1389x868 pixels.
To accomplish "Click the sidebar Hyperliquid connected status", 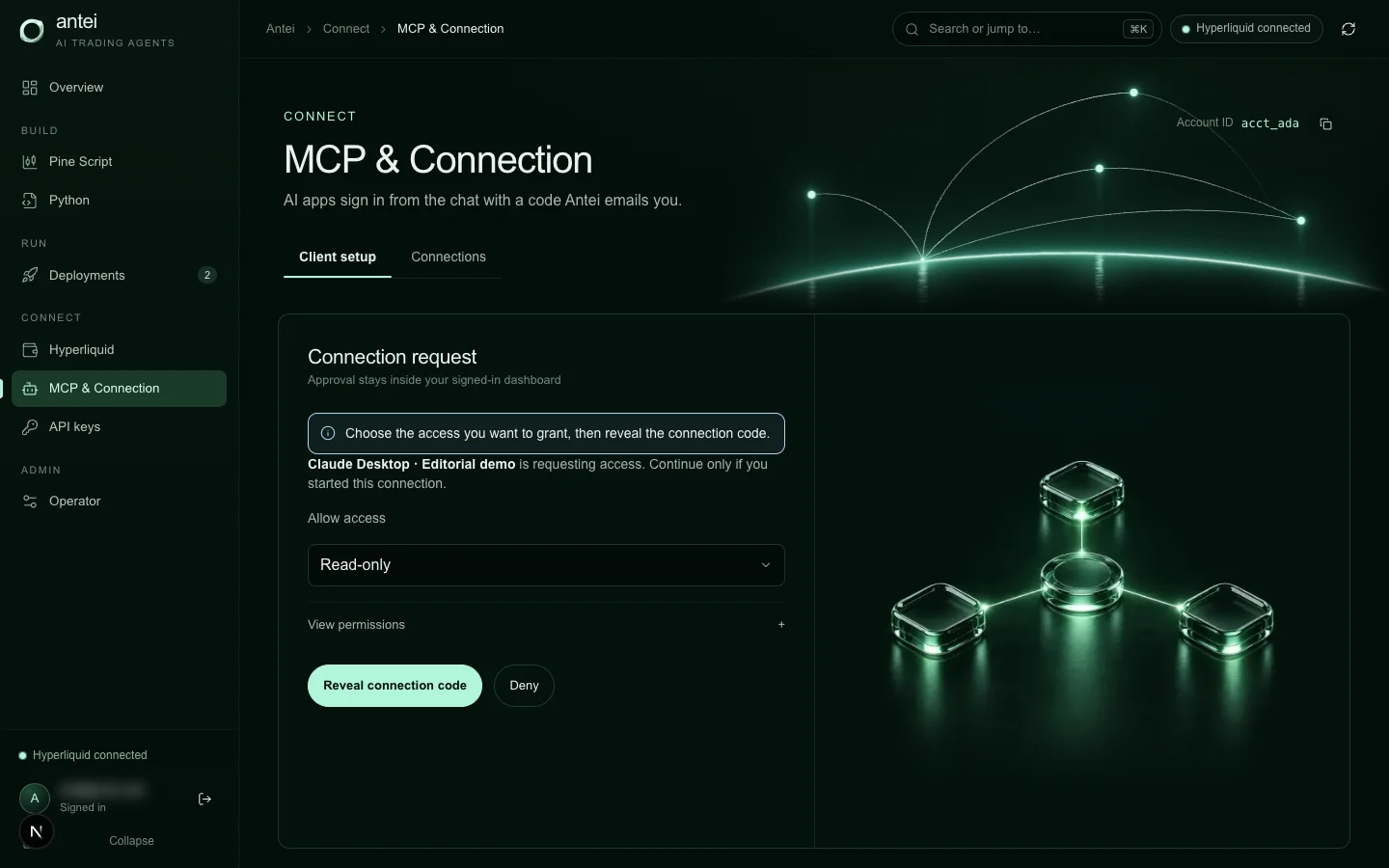I will coord(83,755).
